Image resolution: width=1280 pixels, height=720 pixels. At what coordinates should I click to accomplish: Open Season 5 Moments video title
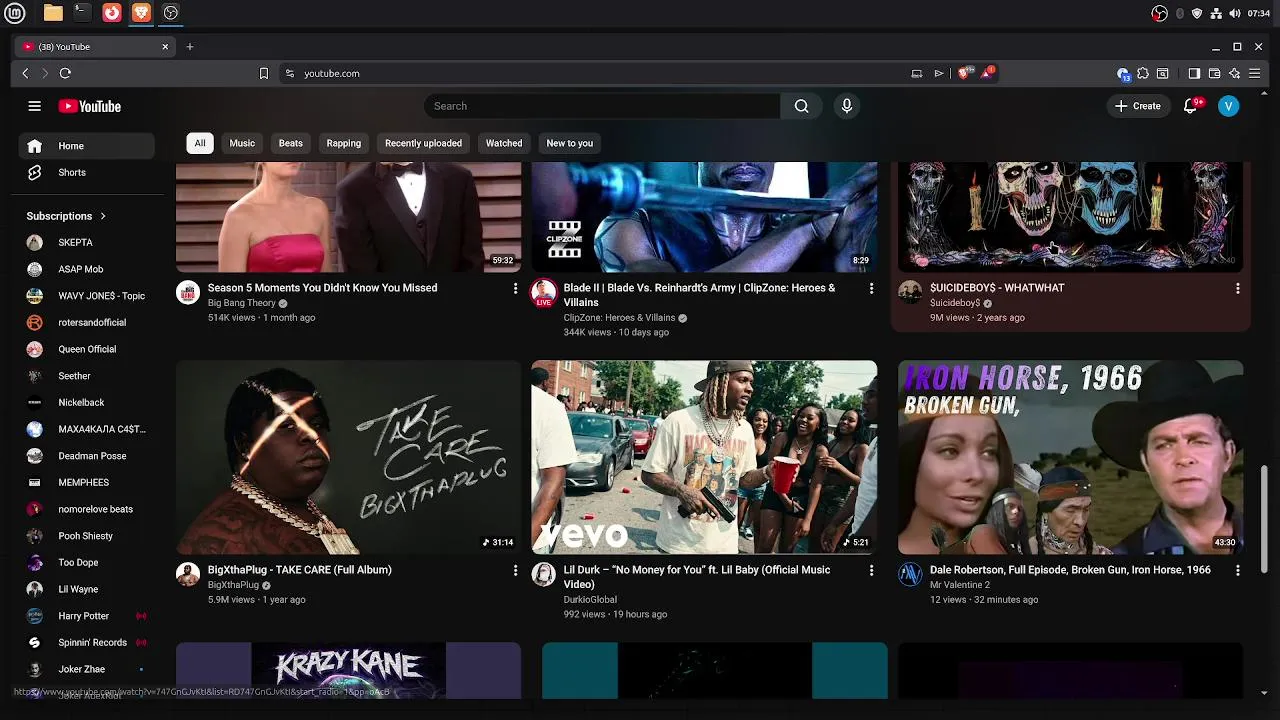coord(322,288)
